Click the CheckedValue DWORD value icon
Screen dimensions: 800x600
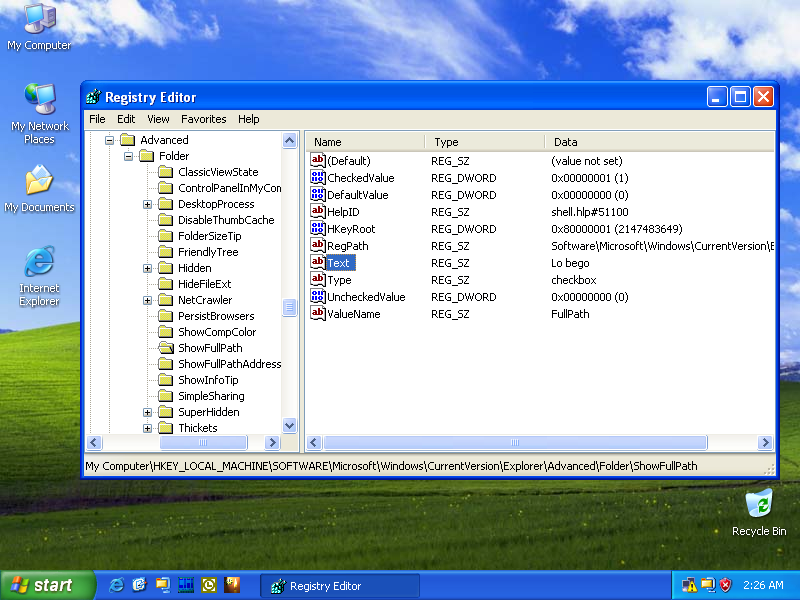click(x=318, y=178)
